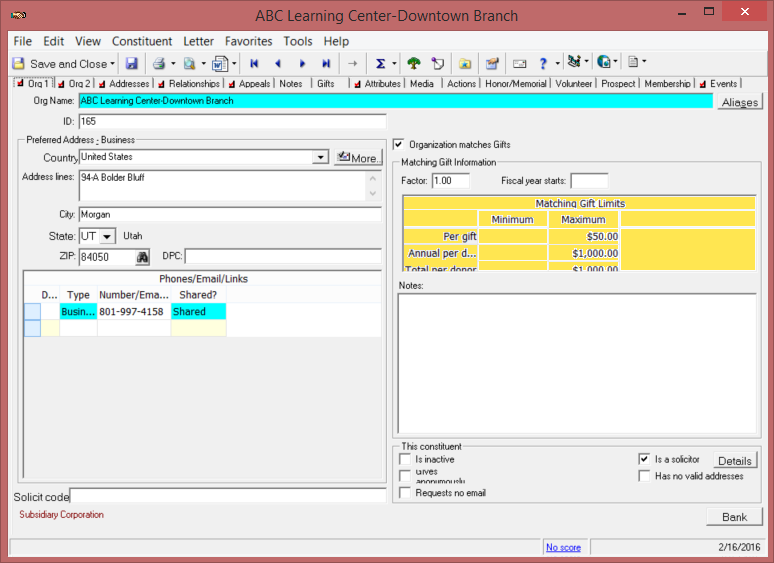
Task: Switch to the Relationships tab
Action: [x=189, y=83]
